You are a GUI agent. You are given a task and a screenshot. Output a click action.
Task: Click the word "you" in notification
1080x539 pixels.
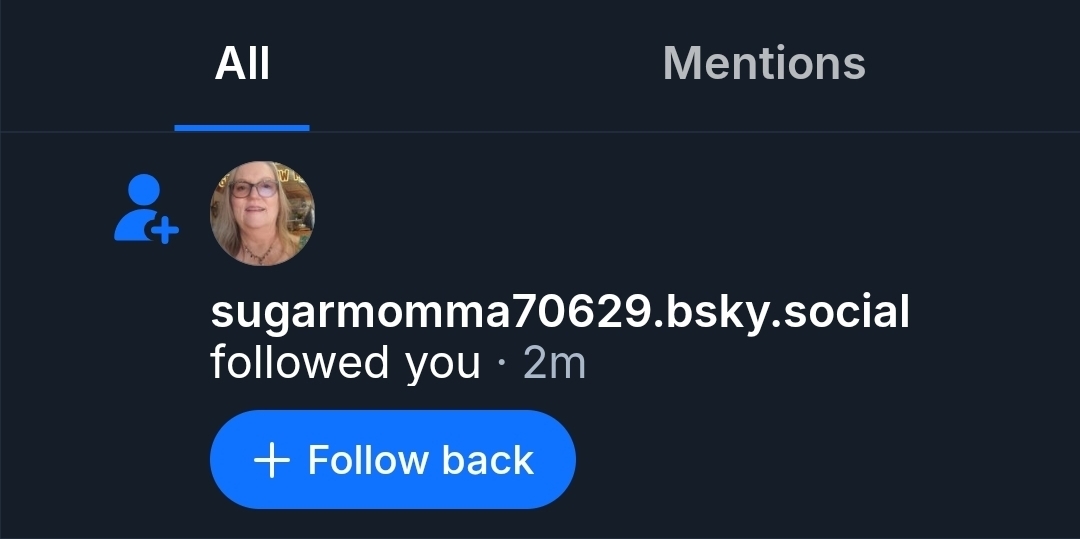[442, 366]
